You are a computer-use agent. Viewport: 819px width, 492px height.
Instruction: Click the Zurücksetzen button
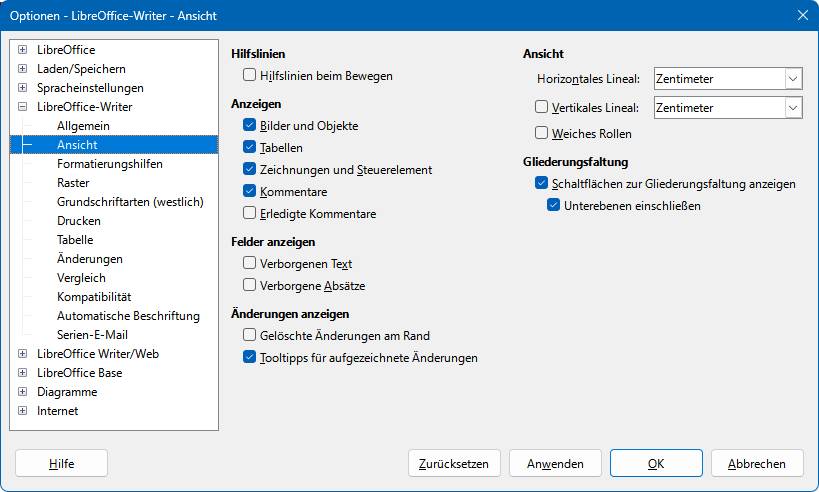(454, 463)
